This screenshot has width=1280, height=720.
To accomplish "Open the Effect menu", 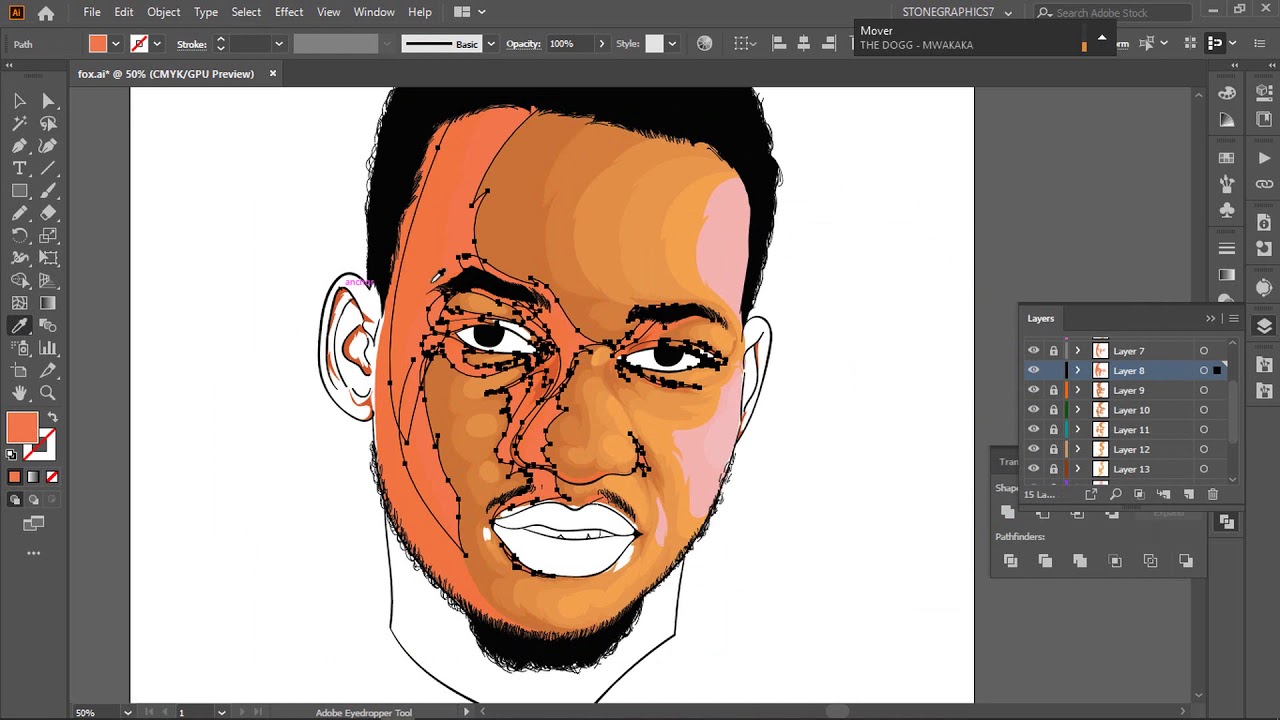I will [289, 12].
